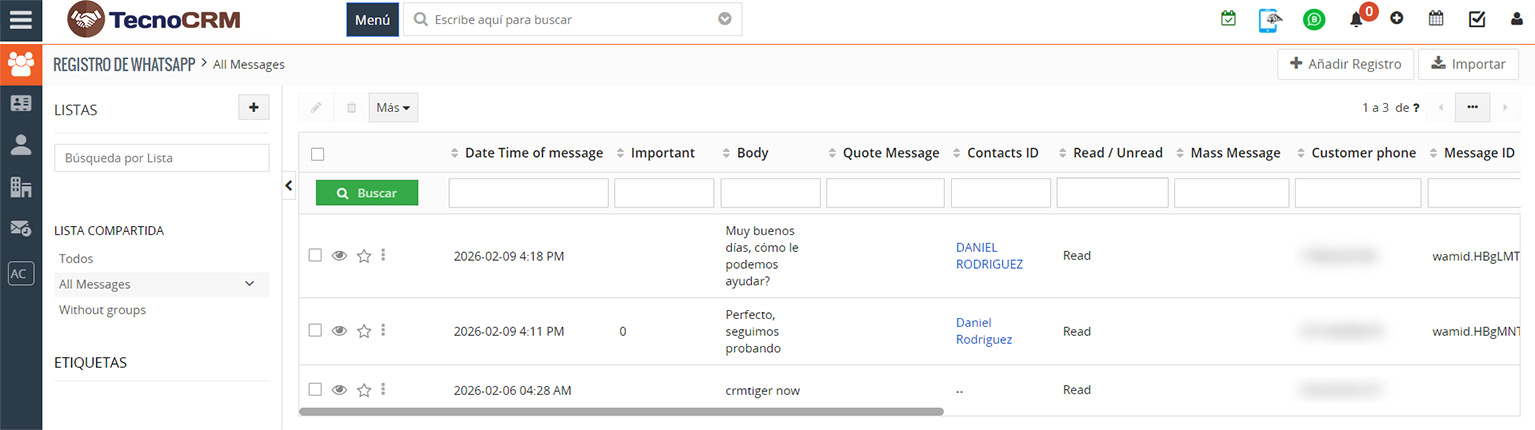The width and height of the screenshot is (1535, 430).
Task: Open the calendar grid icon
Action: point(1436,19)
